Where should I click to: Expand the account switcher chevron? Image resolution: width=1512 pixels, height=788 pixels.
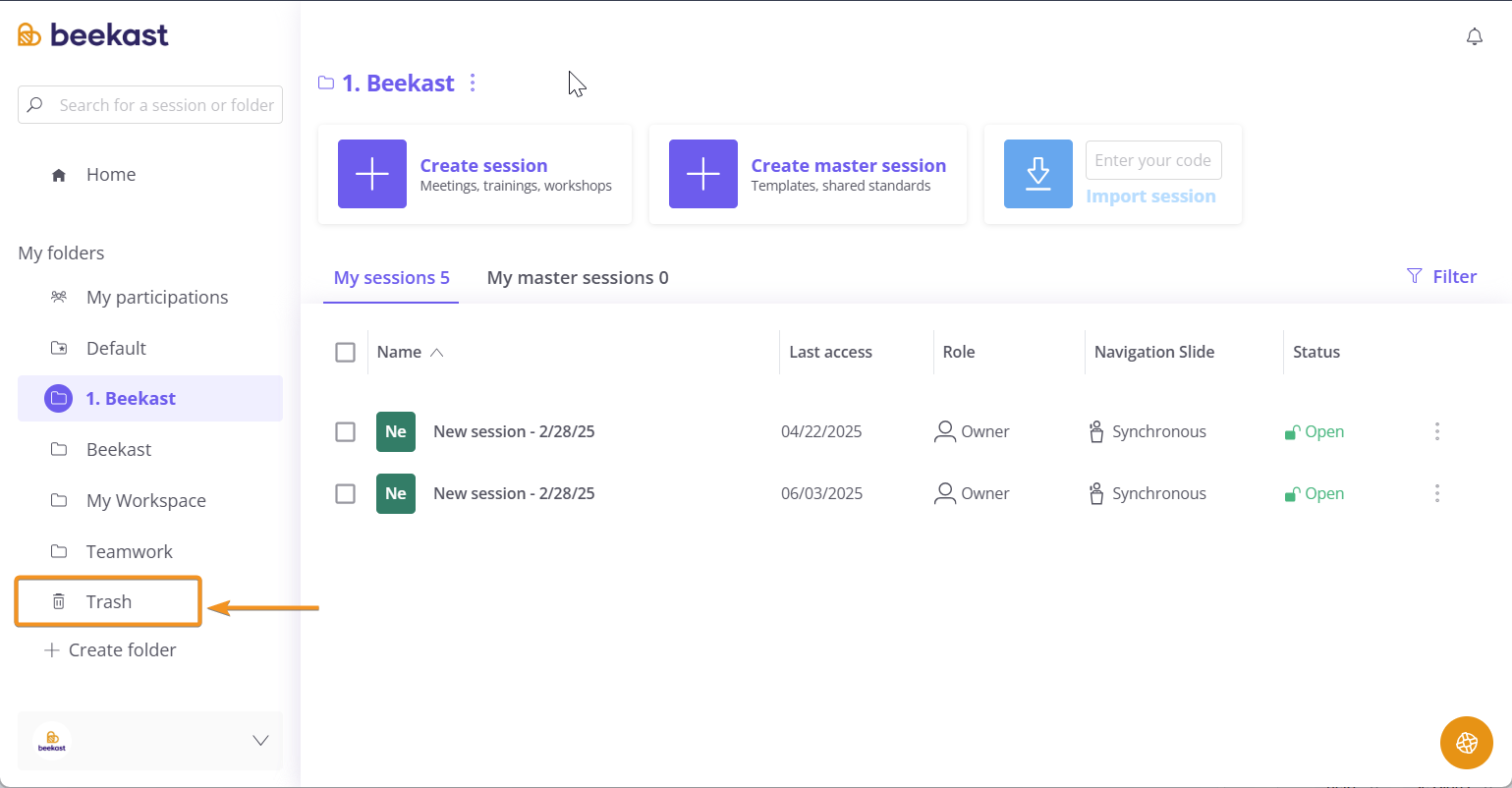[260, 741]
